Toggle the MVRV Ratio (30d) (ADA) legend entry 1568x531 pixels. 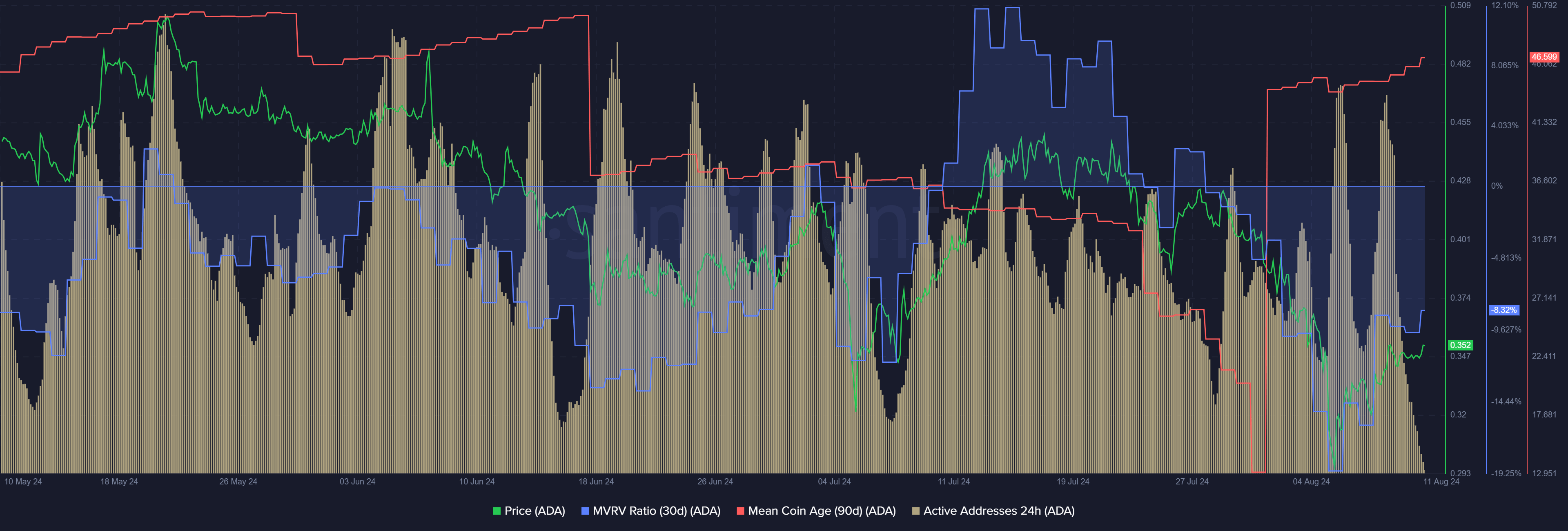point(651,511)
